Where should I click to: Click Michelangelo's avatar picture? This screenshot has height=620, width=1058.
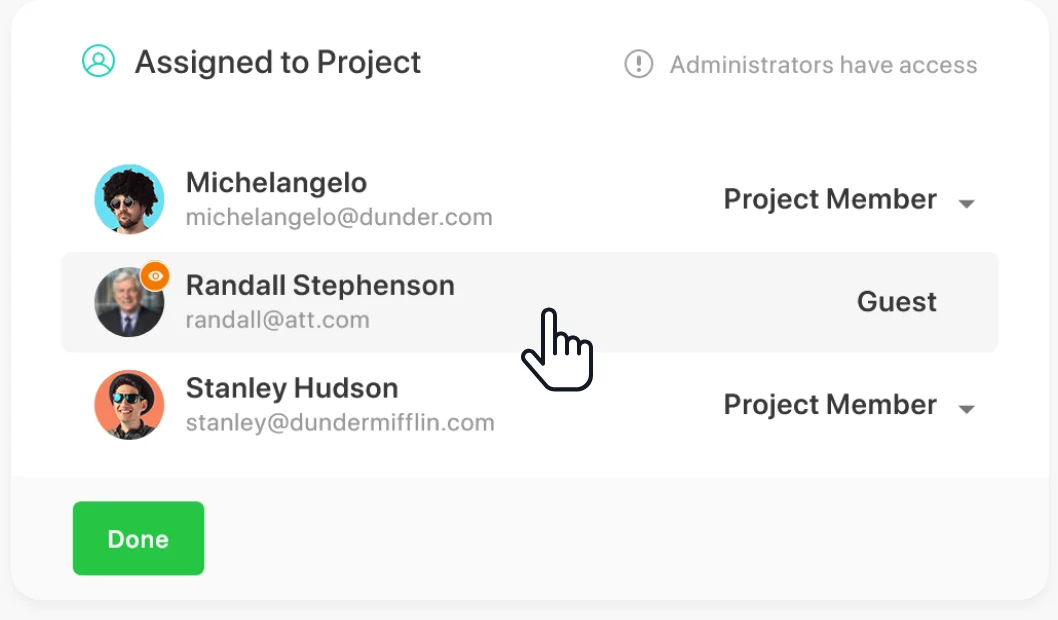(129, 199)
